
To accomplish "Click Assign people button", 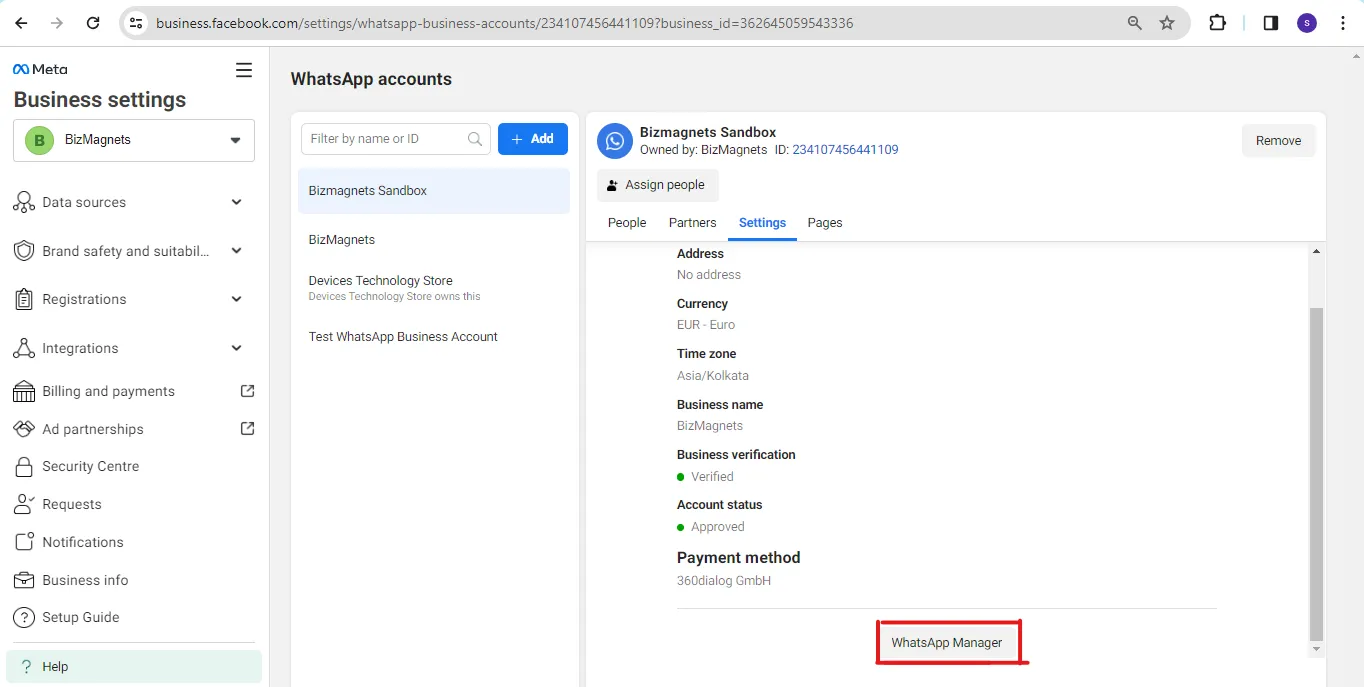I will click(658, 185).
